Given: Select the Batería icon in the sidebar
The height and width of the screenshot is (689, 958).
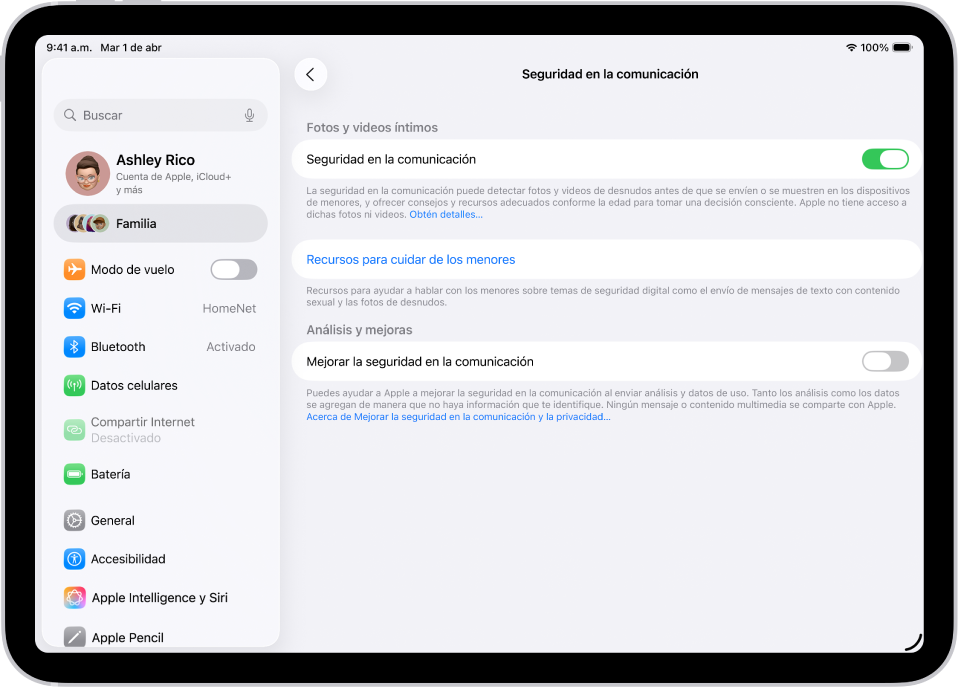Looking at the screenshot, I should click(74, 474).
